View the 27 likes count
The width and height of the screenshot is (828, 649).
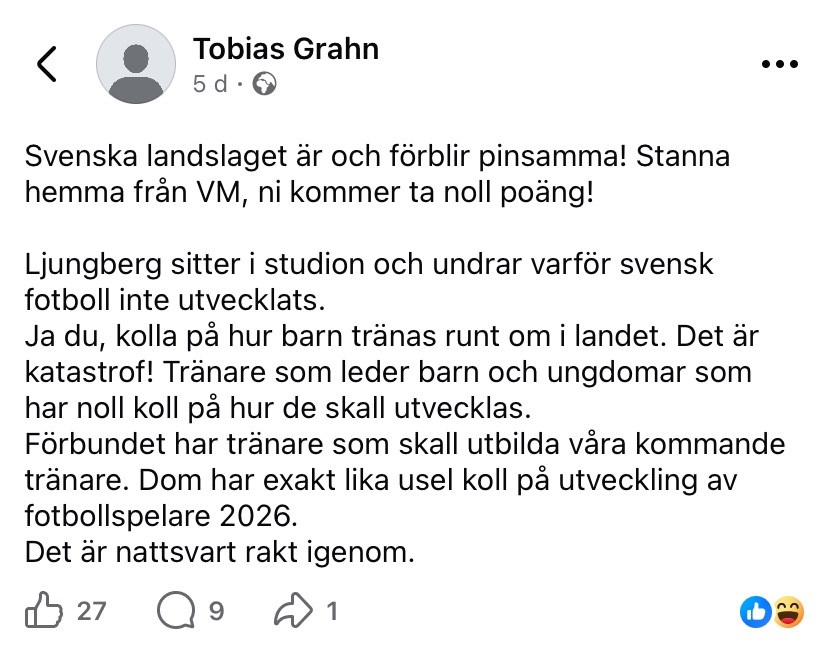pos(91,612)
